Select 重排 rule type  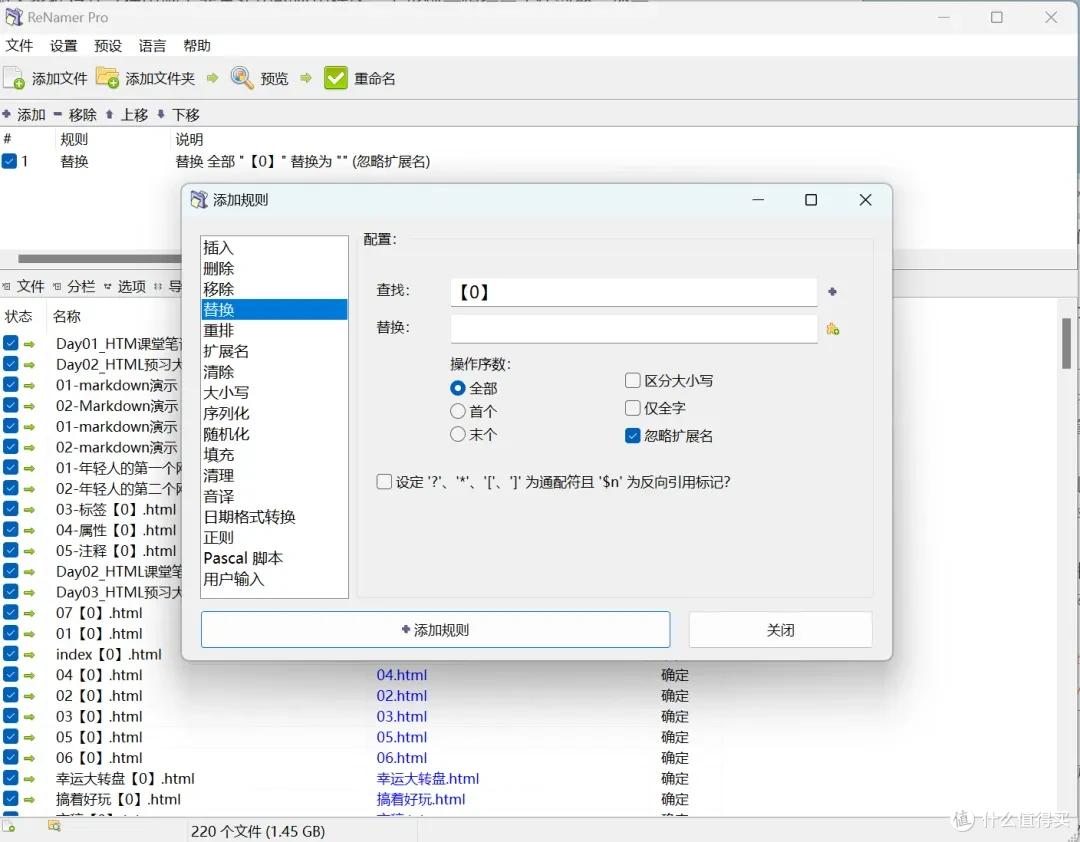[274, 330]
